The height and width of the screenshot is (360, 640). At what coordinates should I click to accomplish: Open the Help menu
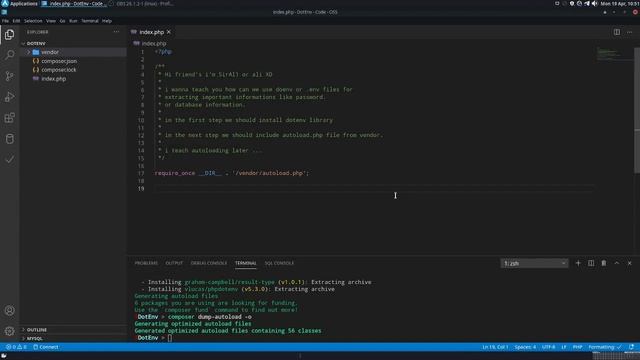(x=107, y=21)
